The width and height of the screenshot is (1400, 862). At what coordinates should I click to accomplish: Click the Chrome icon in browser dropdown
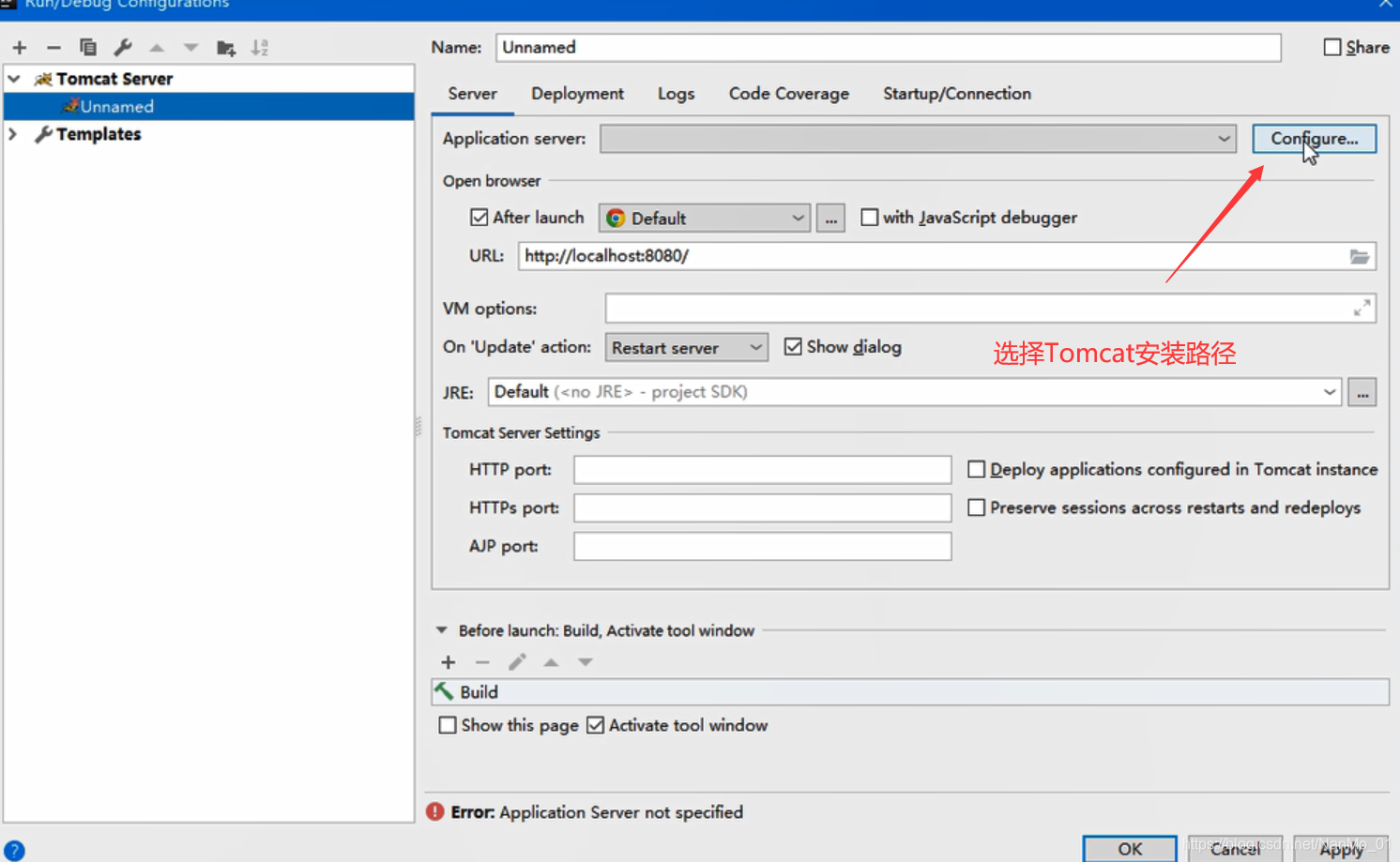[616, 218]
